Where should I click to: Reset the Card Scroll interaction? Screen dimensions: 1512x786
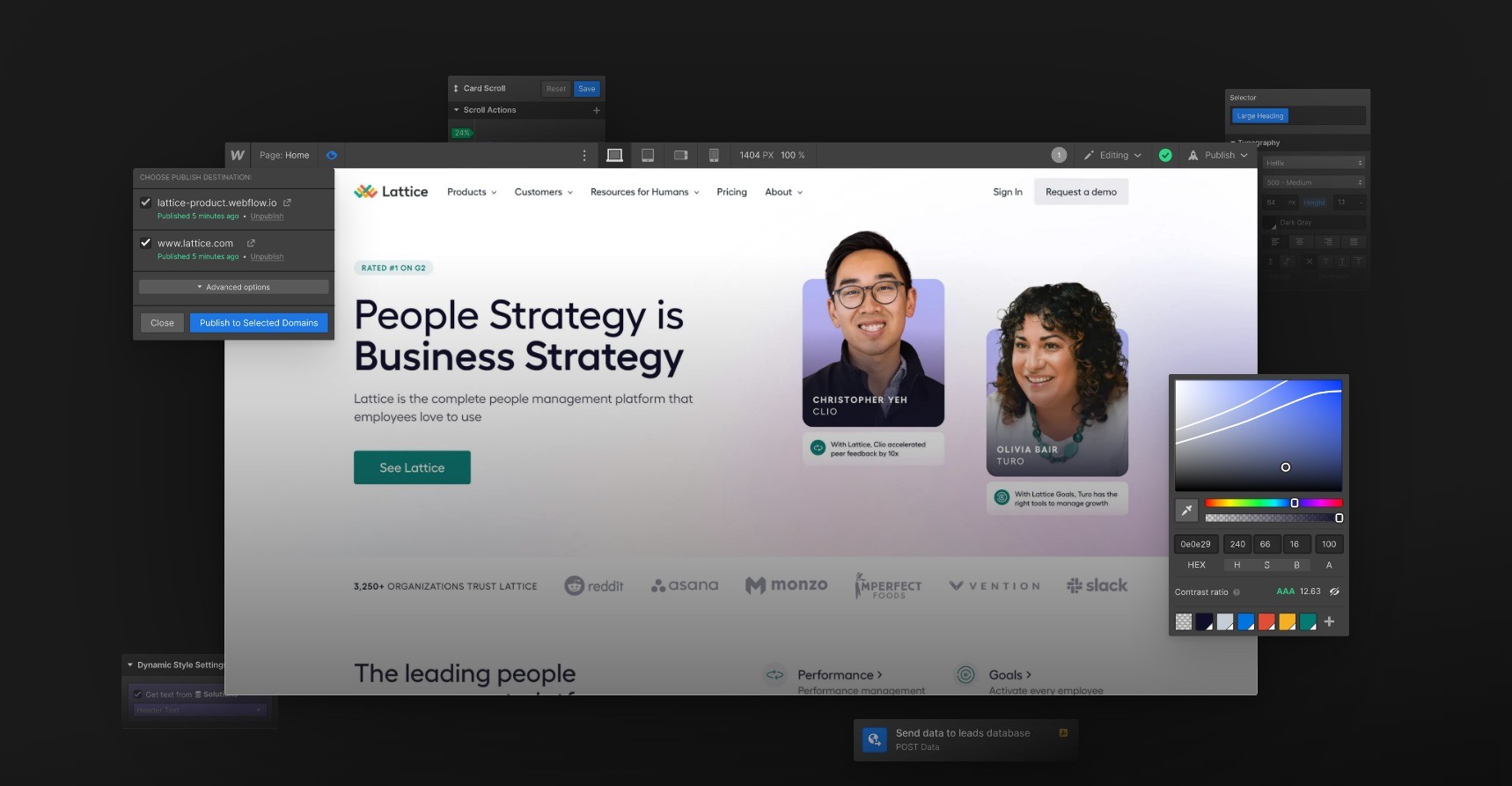click(x=556, y=89)
